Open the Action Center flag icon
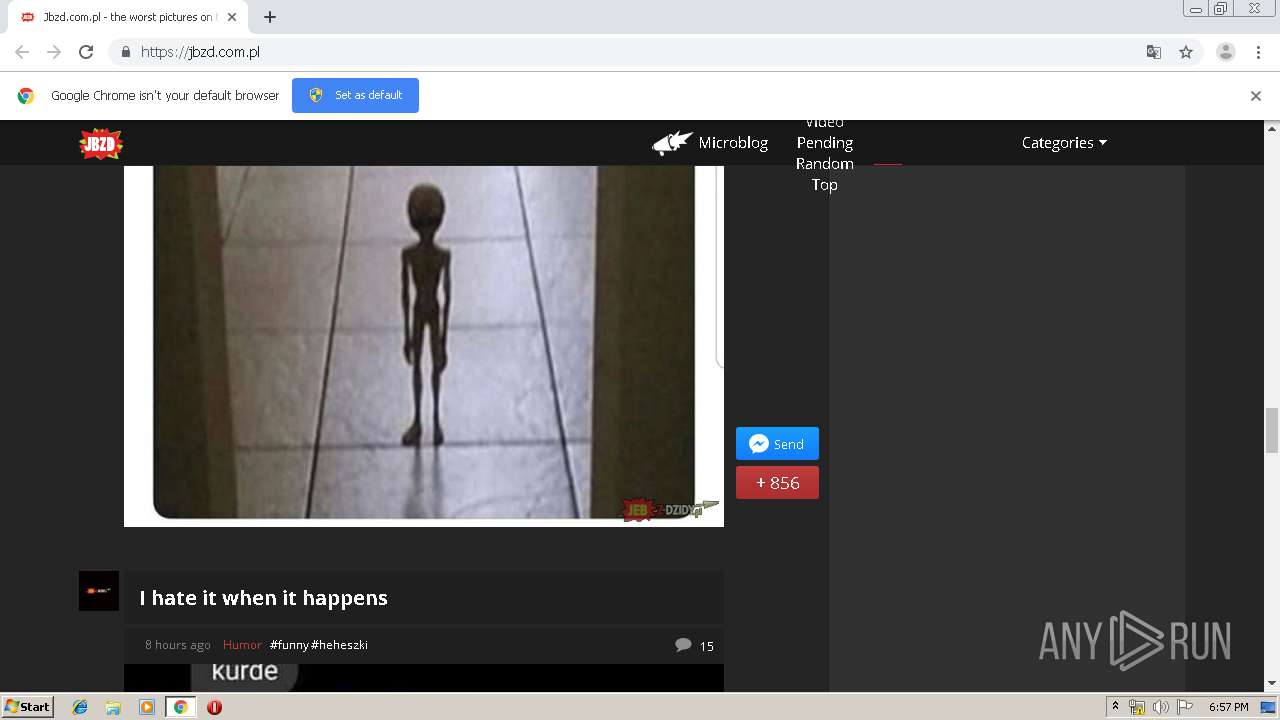Image resolution: width=1280 pixels, height=720 pixels. tap(1185, 707)
